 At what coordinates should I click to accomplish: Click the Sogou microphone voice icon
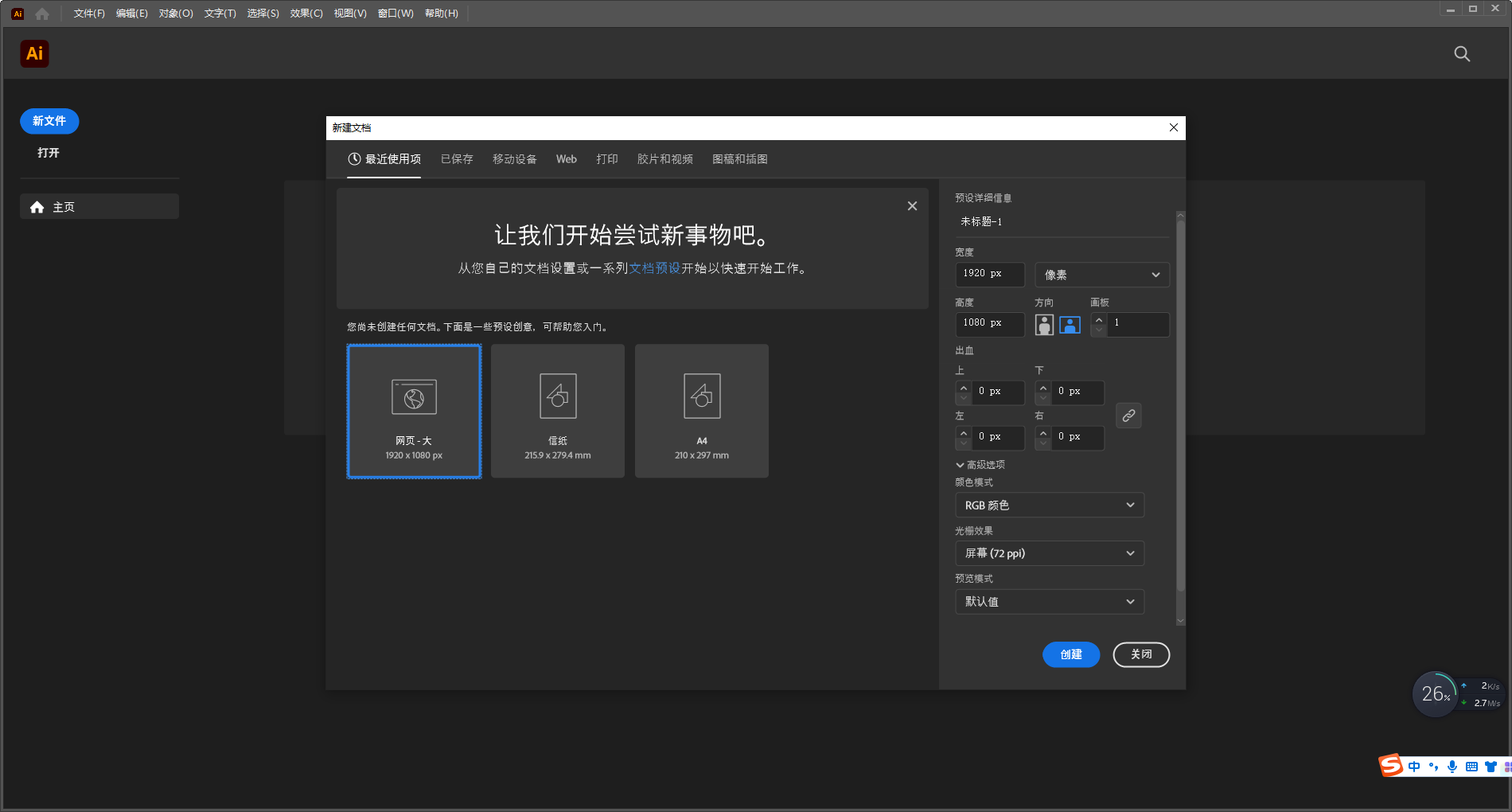1452,767
